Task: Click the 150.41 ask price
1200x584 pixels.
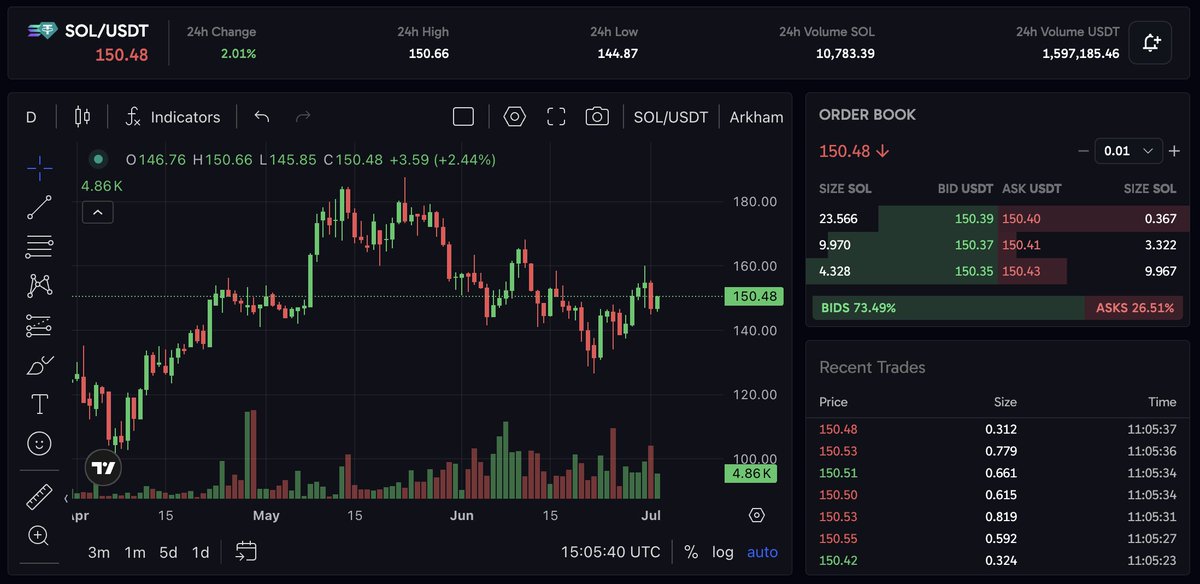Action: (1021, 245)
